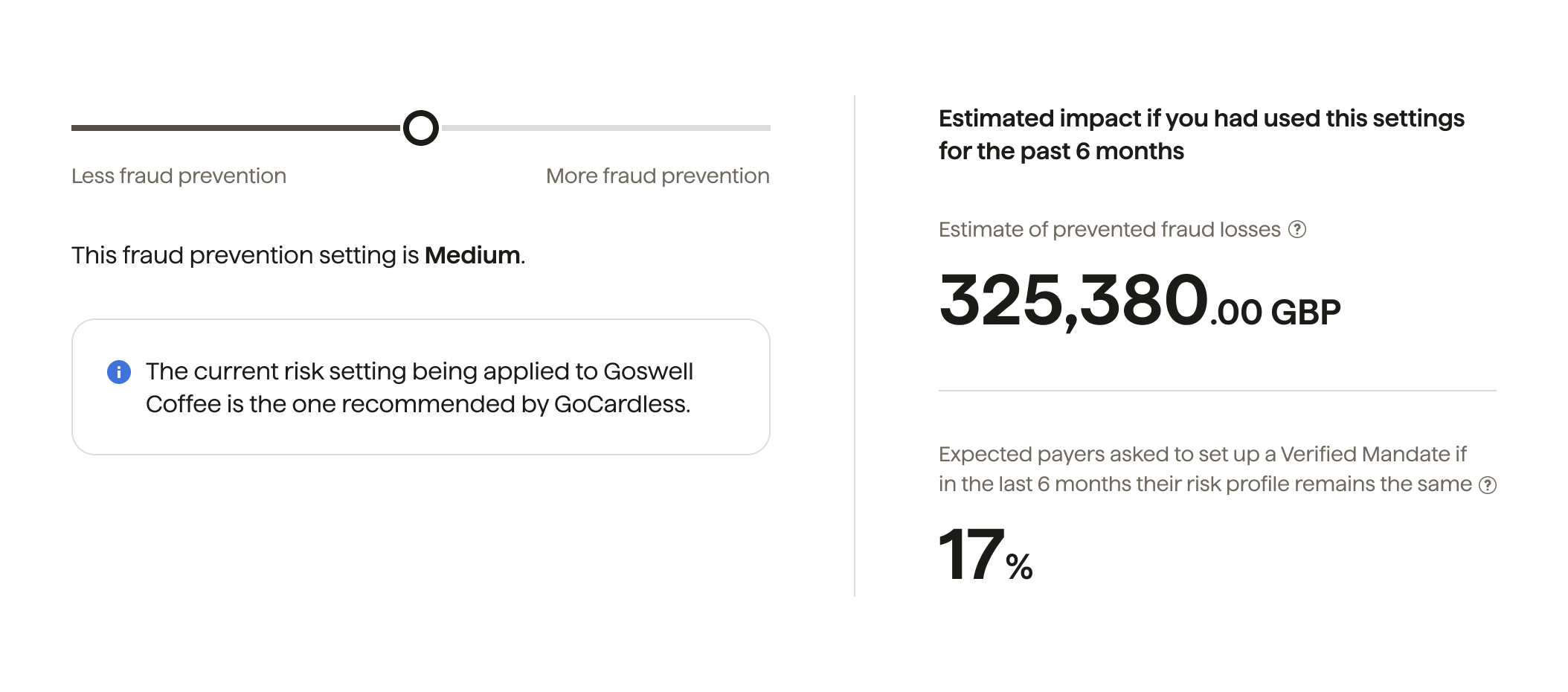Click the "Estimated impact" heading

coord(1201,135)
